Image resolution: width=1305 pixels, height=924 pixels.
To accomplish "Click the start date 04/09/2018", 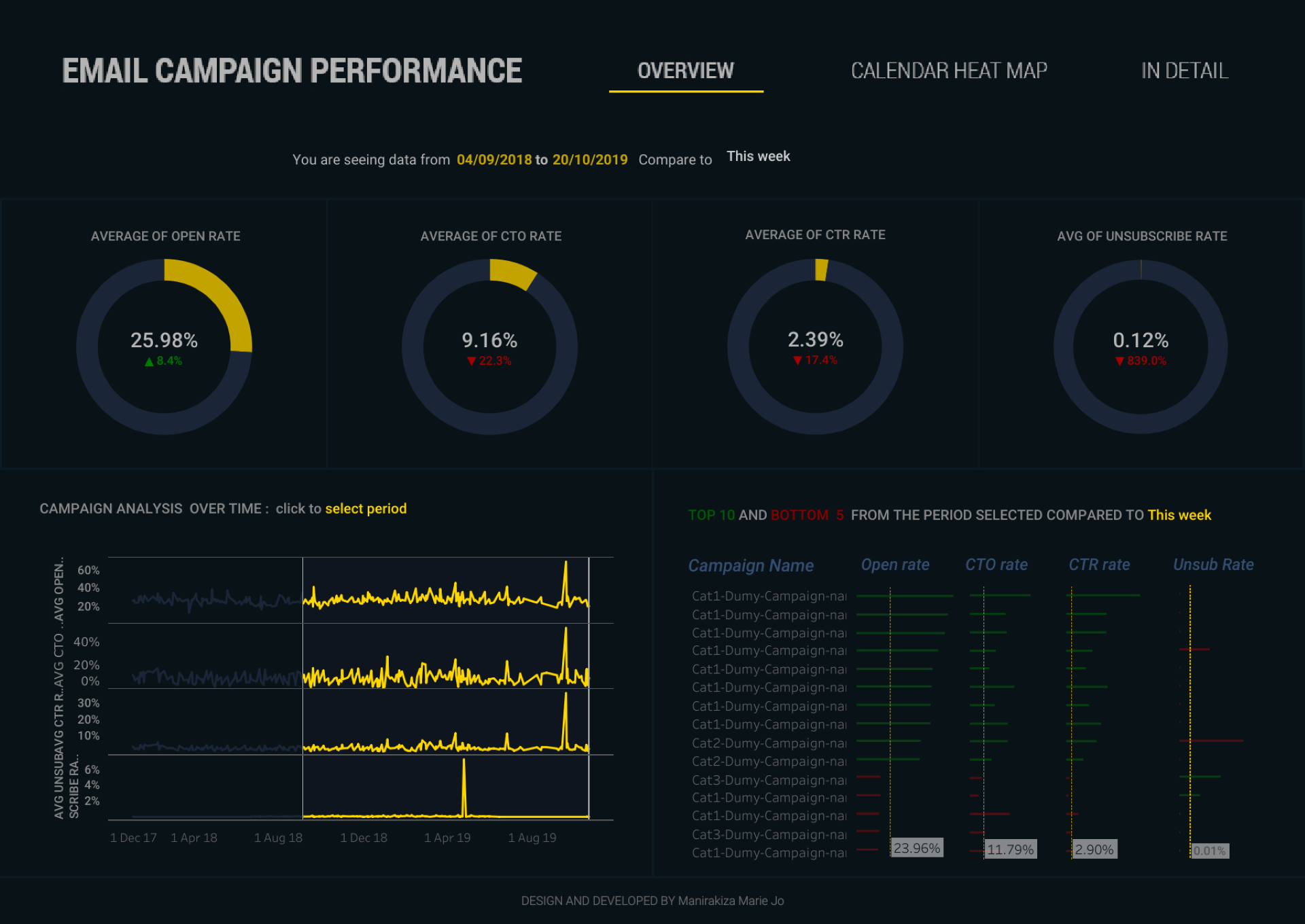I will point(494,160).
